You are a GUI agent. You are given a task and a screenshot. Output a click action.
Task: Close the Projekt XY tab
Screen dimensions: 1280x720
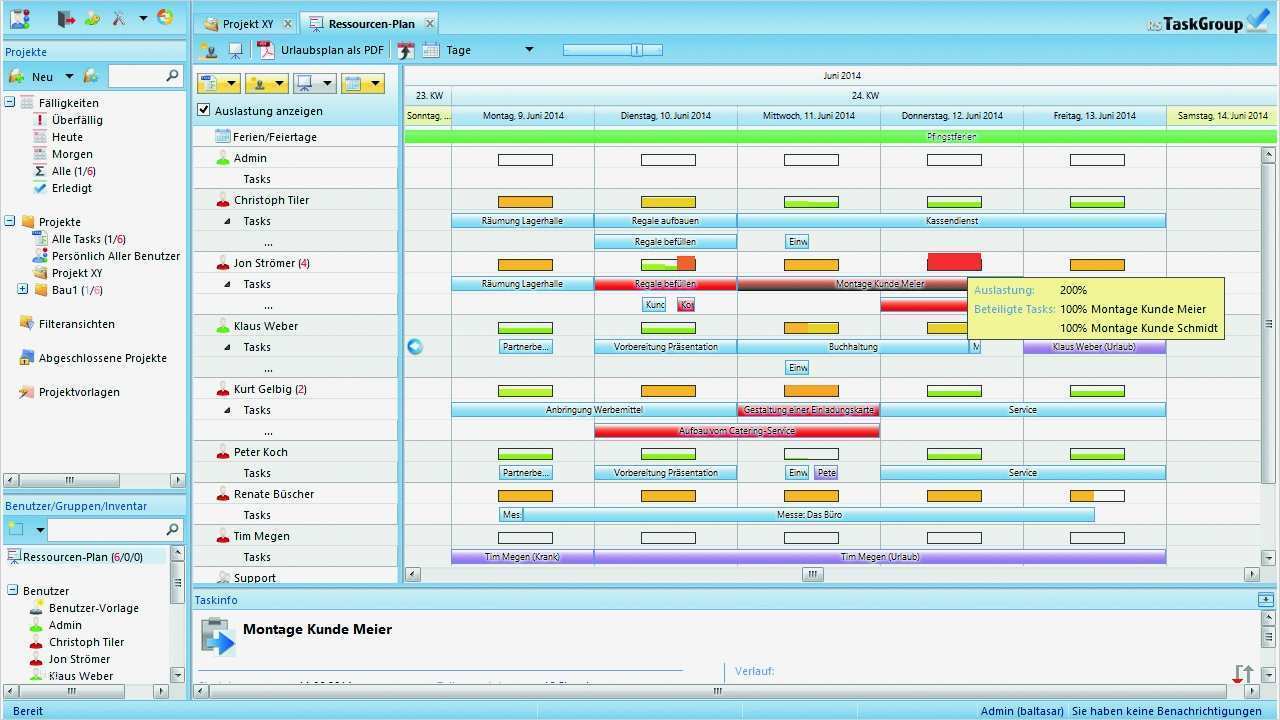pos(288,23)
